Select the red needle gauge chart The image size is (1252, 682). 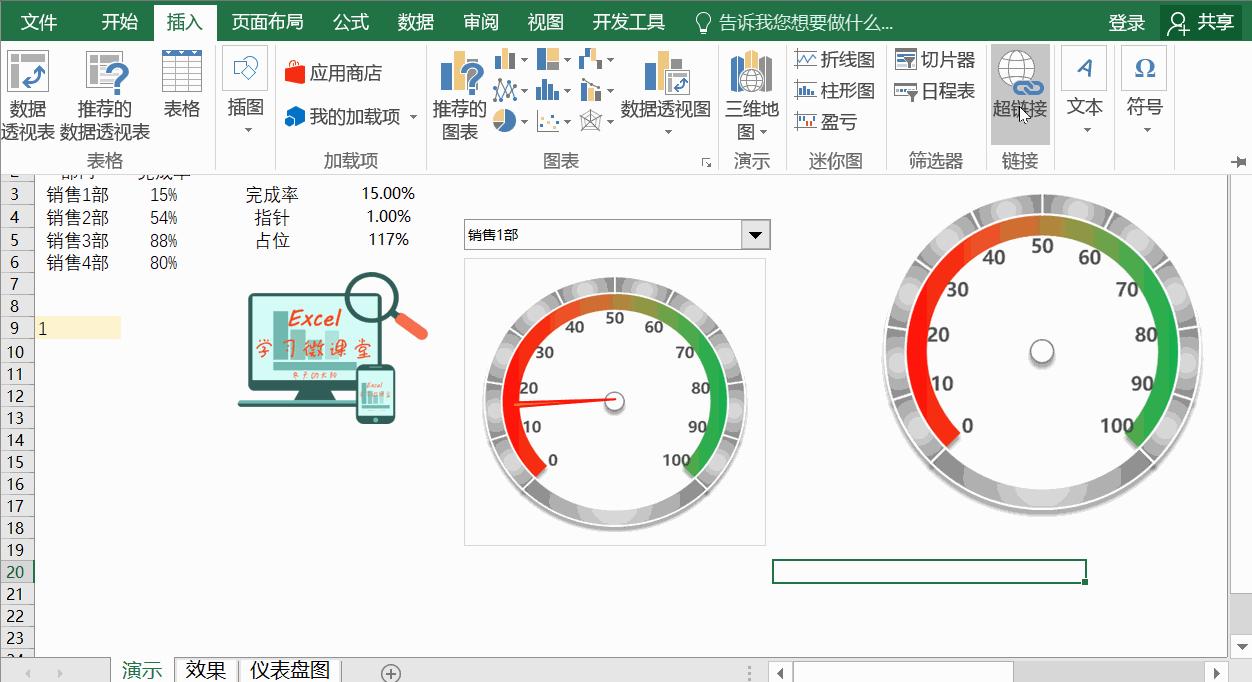[x=614, y=400]
